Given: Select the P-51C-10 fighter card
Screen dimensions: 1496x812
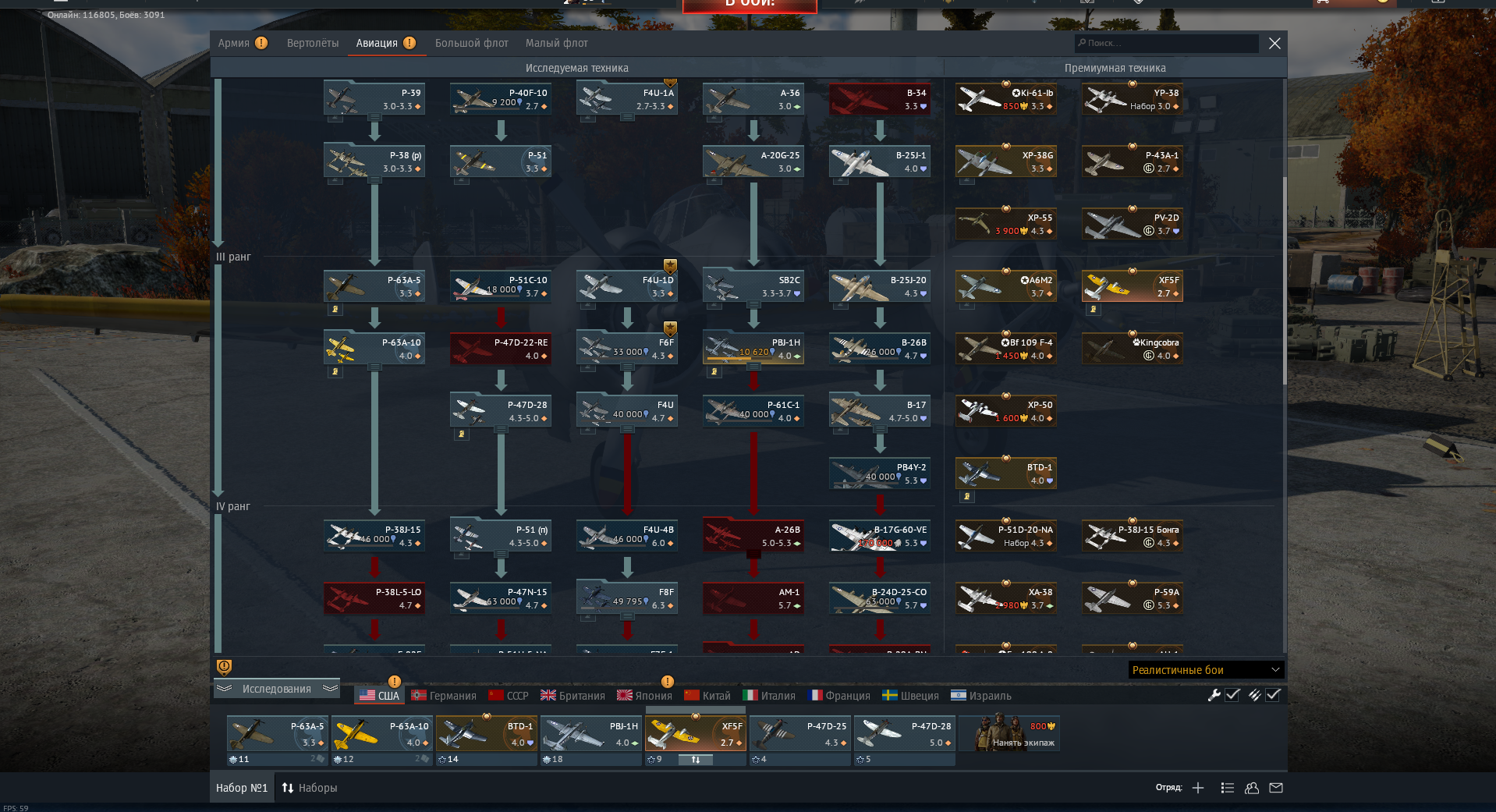Looking at the screenshot, I should 501,286.
